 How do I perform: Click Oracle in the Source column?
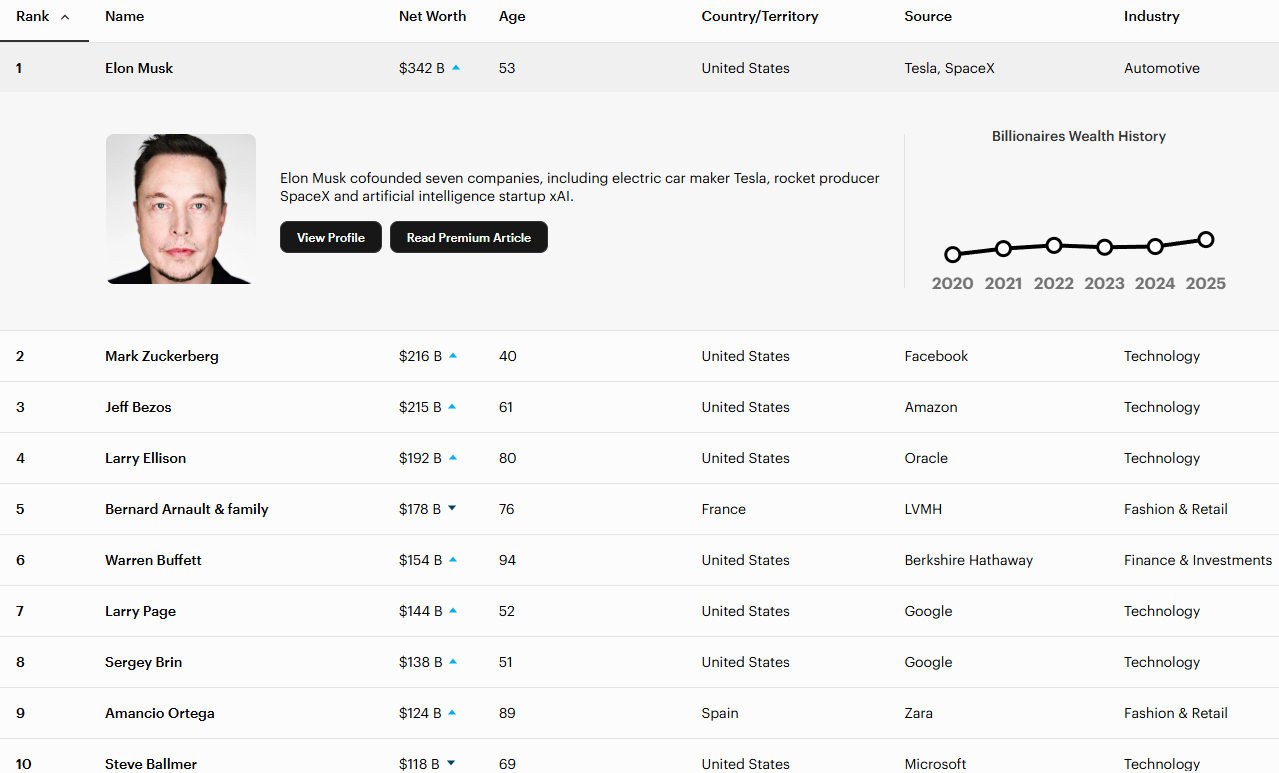tap(926, 458)
